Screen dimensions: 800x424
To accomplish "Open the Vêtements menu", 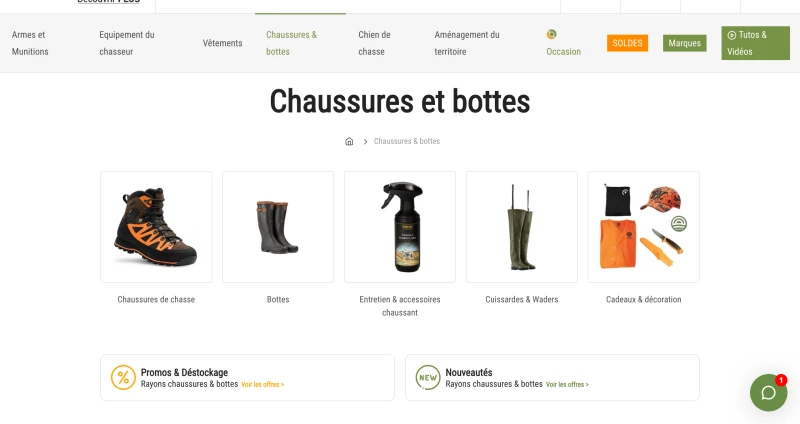I will coord(222,43).
